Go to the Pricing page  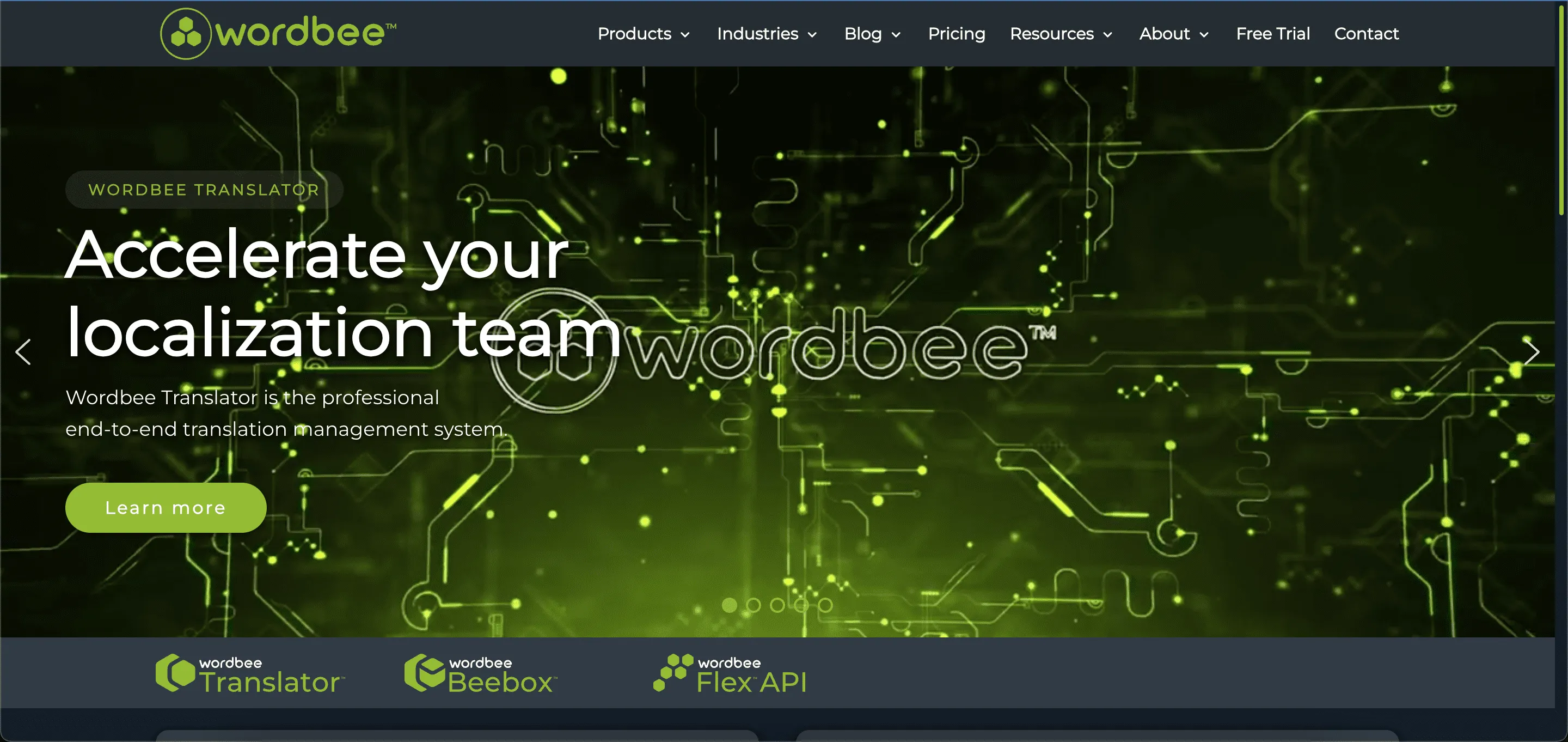coord(956,34)
